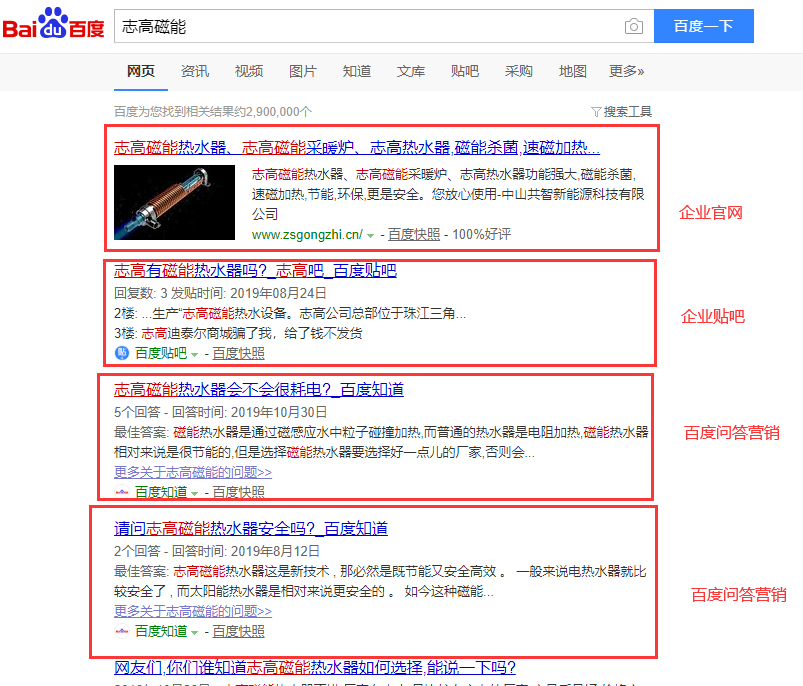
Task: Expand dropdown arrow next to www.zsgongzhi.cn/
Action: tap(371, 235)
